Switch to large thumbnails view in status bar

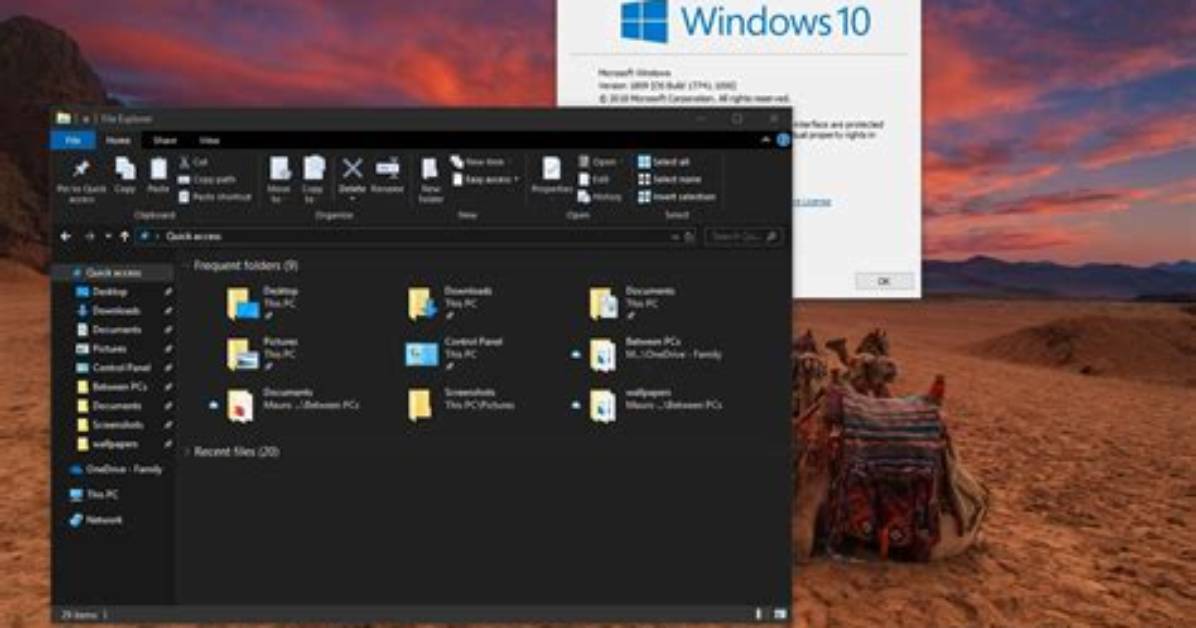[x=780, y=614]
